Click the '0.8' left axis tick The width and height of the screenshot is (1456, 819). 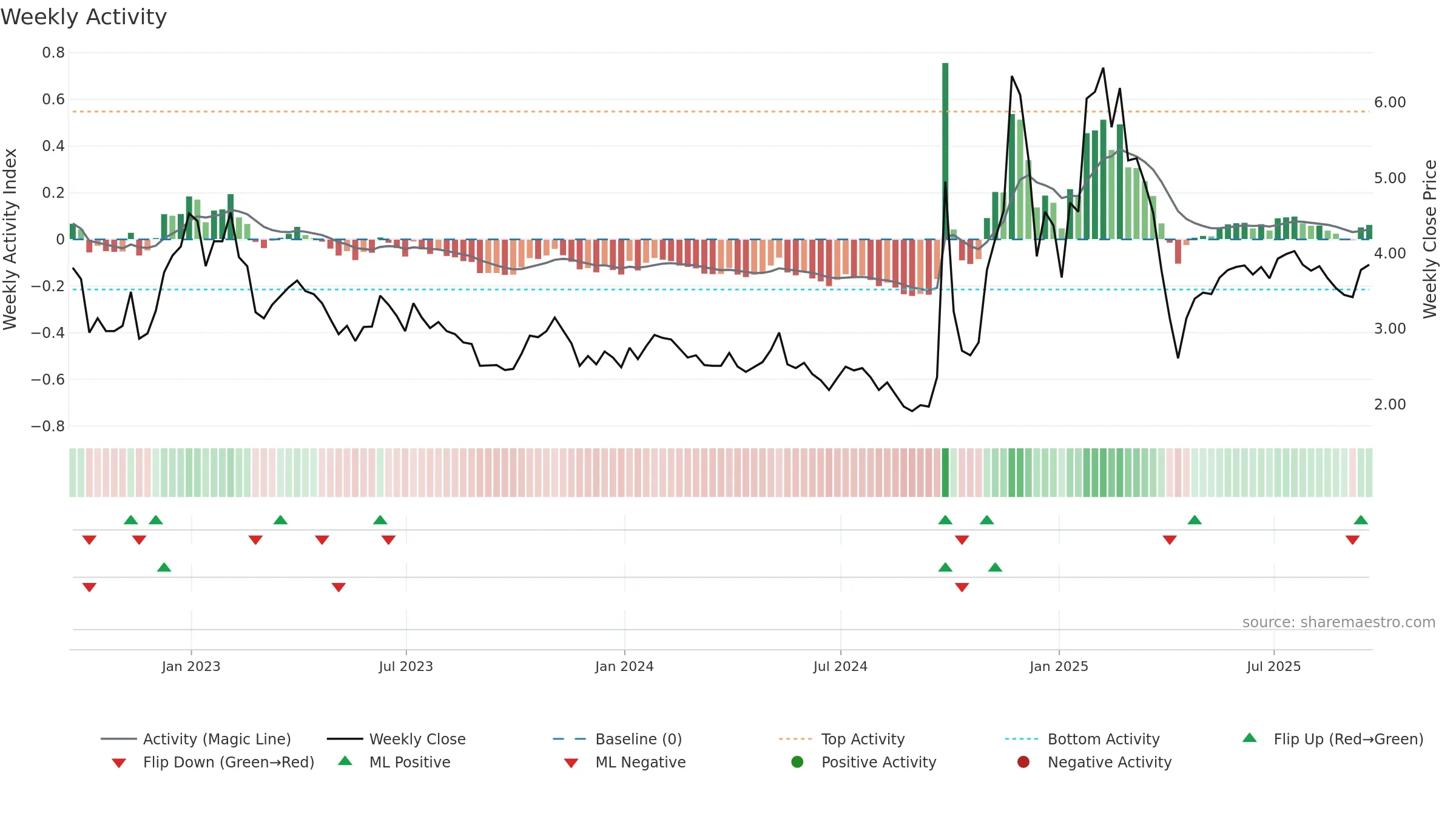coord(53,53)
